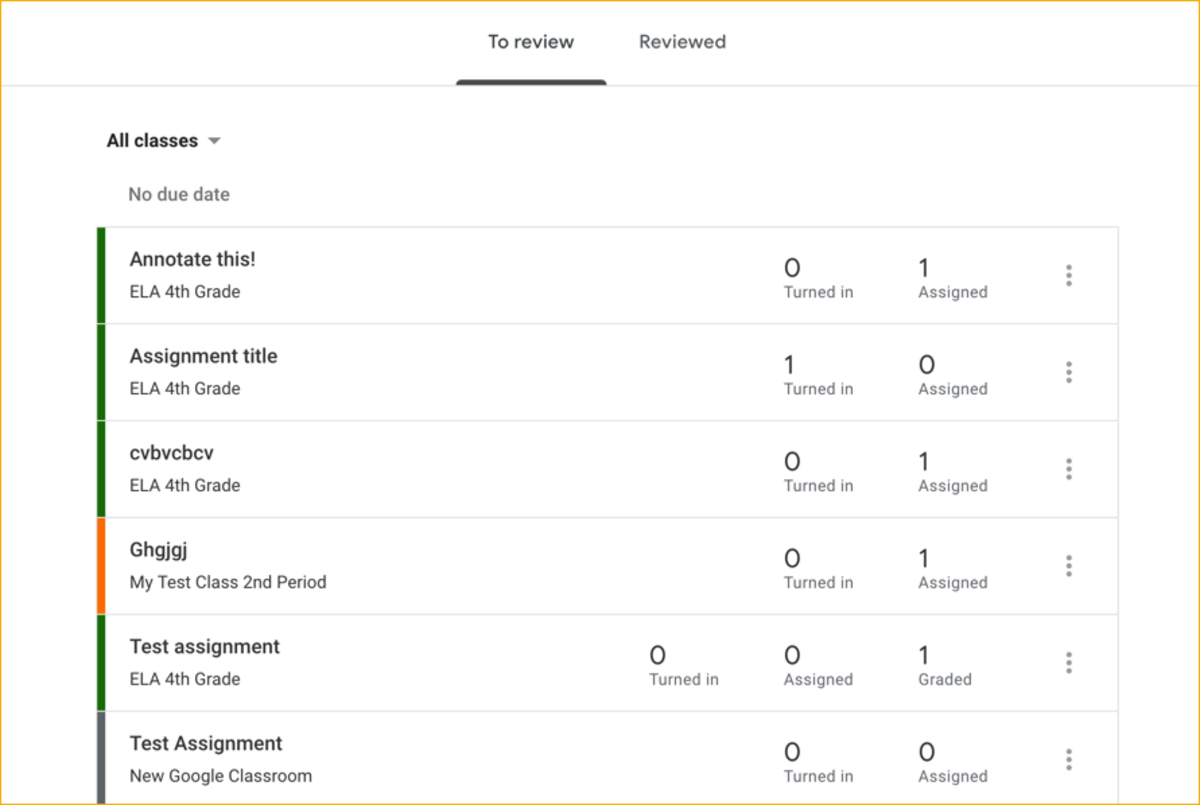Expand the All classes dropdown

click(x=163, y=141)
